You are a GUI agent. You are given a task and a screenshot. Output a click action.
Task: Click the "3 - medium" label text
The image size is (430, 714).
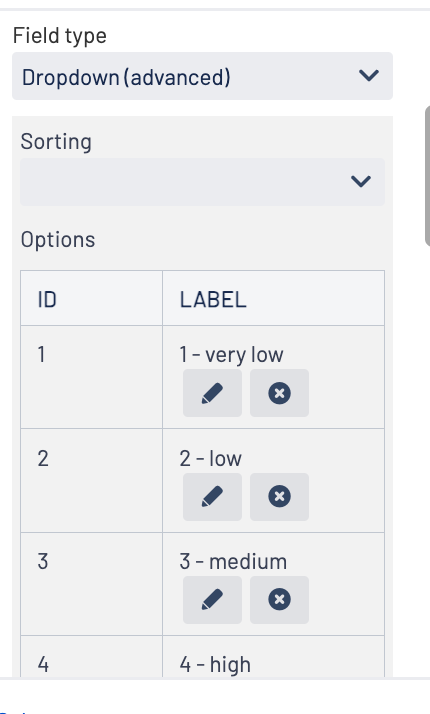point(233,561)
